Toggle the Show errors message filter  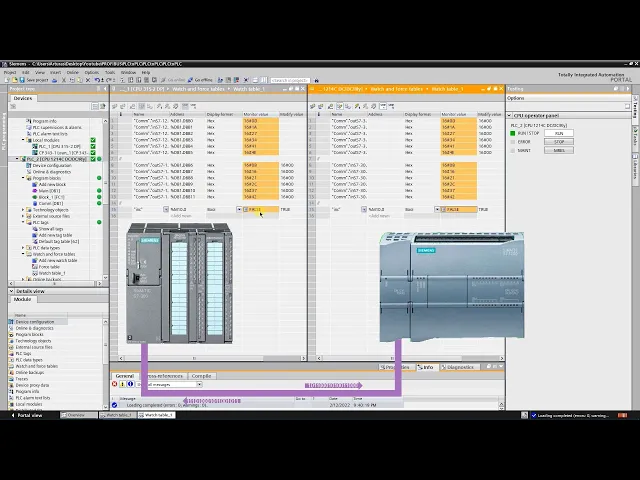click(x=115, y=384)
